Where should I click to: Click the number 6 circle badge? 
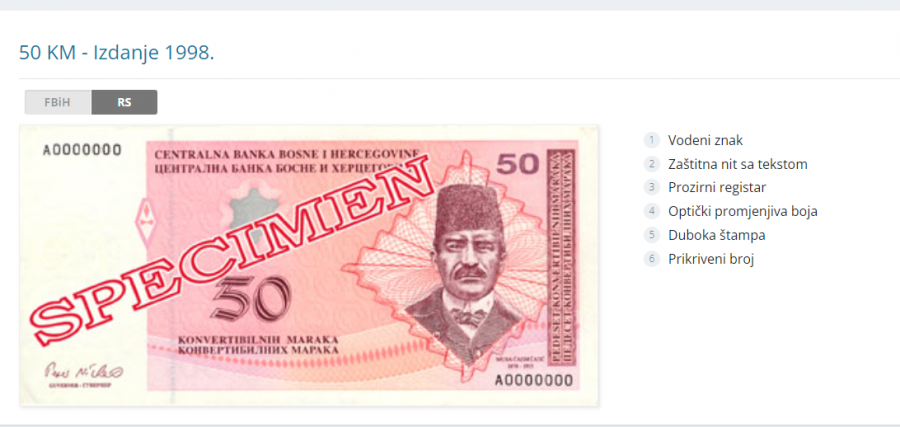[651, 259]
